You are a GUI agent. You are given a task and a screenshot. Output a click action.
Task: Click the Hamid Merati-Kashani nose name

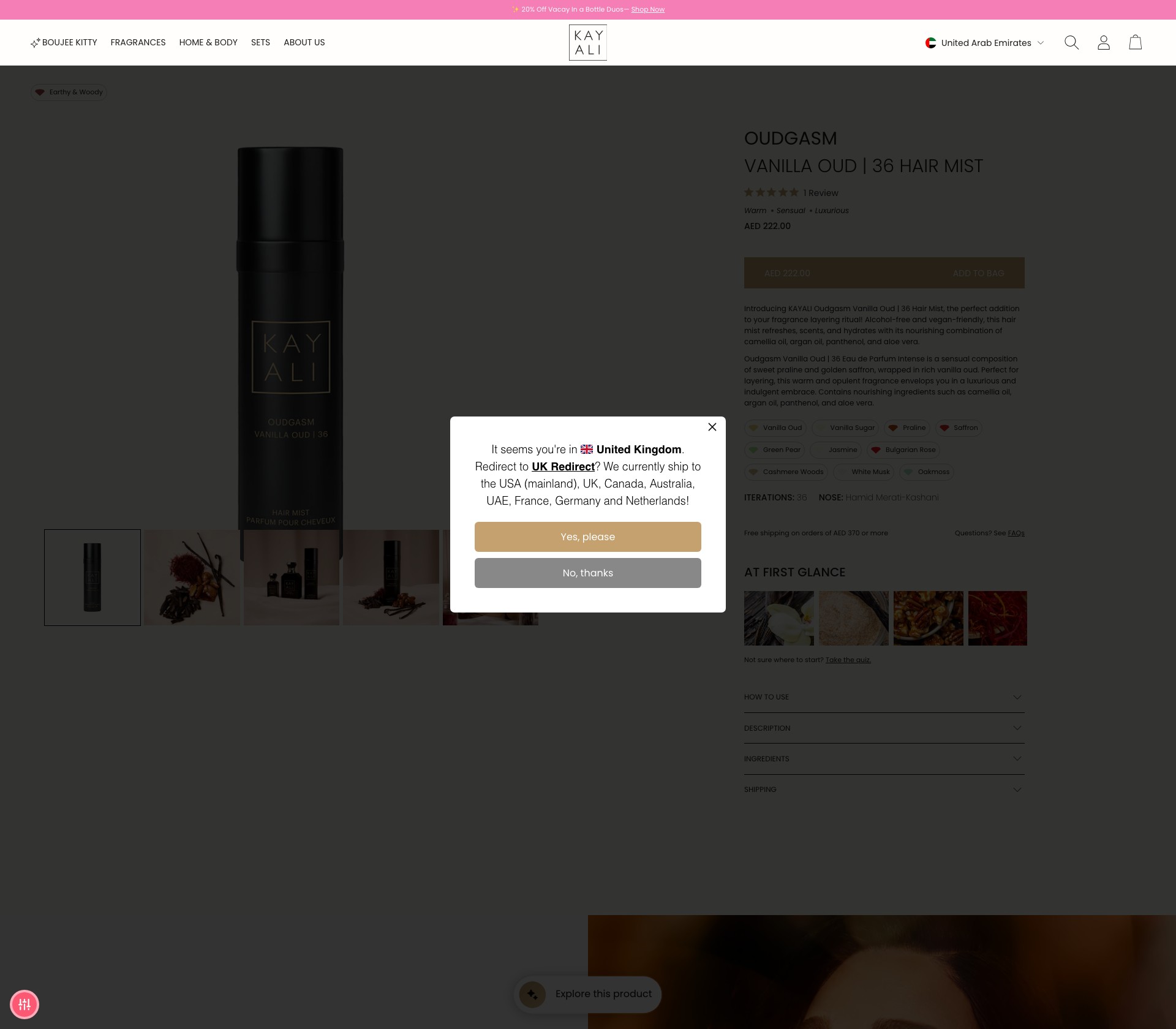point(892,497)
